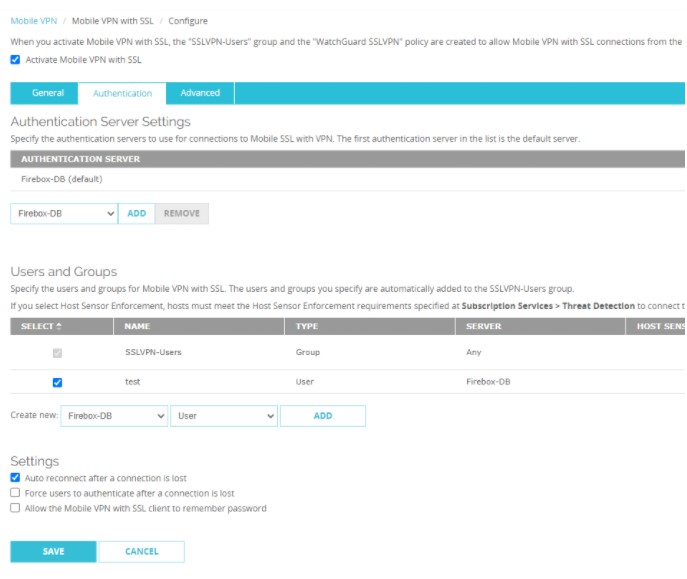Click the REMOVE button
This screenshot has width=687, height=579.
pyautogui.click(x=182, y=213)
